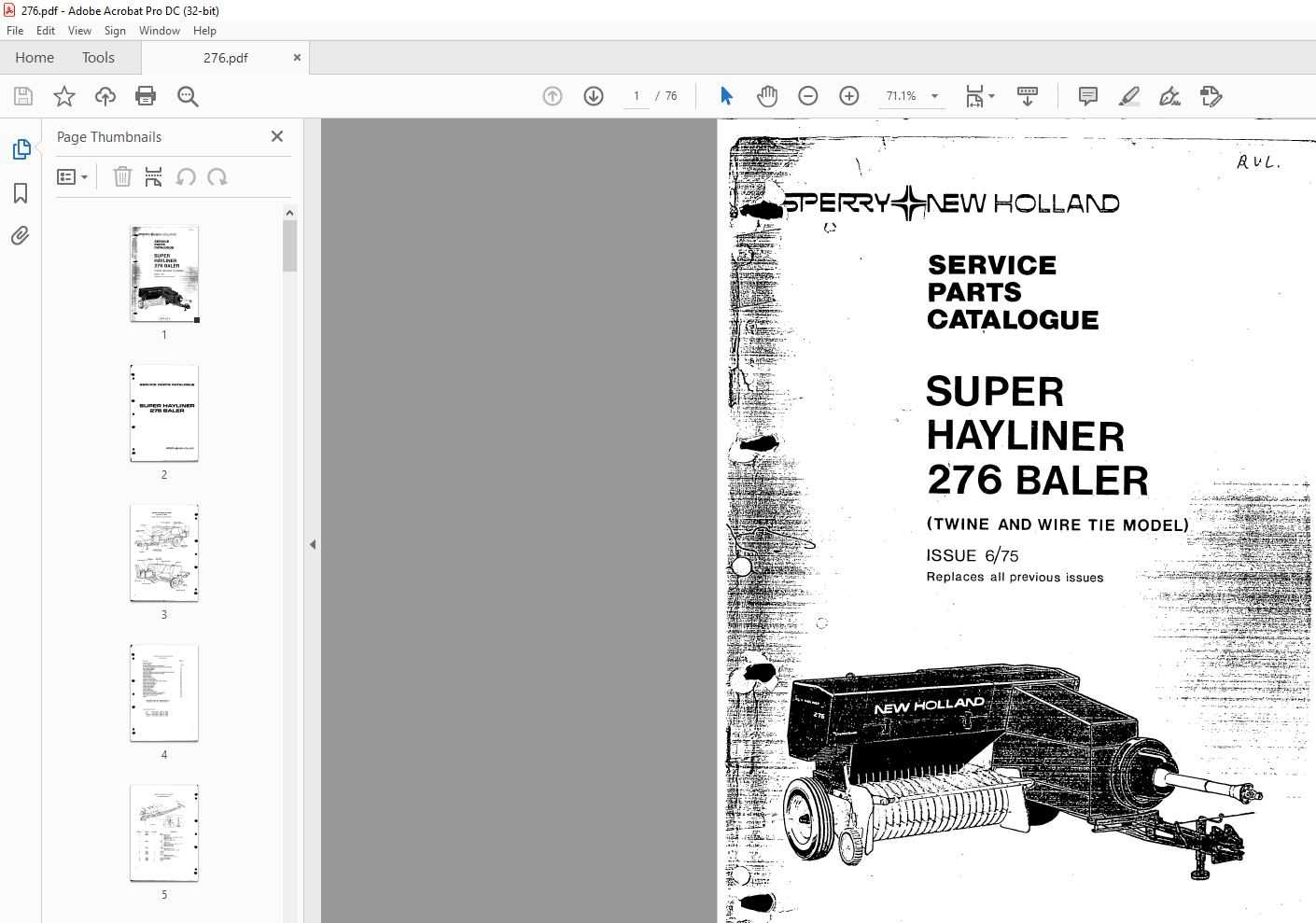Click the Sign document pen icon
This screenshot has height=923, width=1316.
click(1169, 96)
